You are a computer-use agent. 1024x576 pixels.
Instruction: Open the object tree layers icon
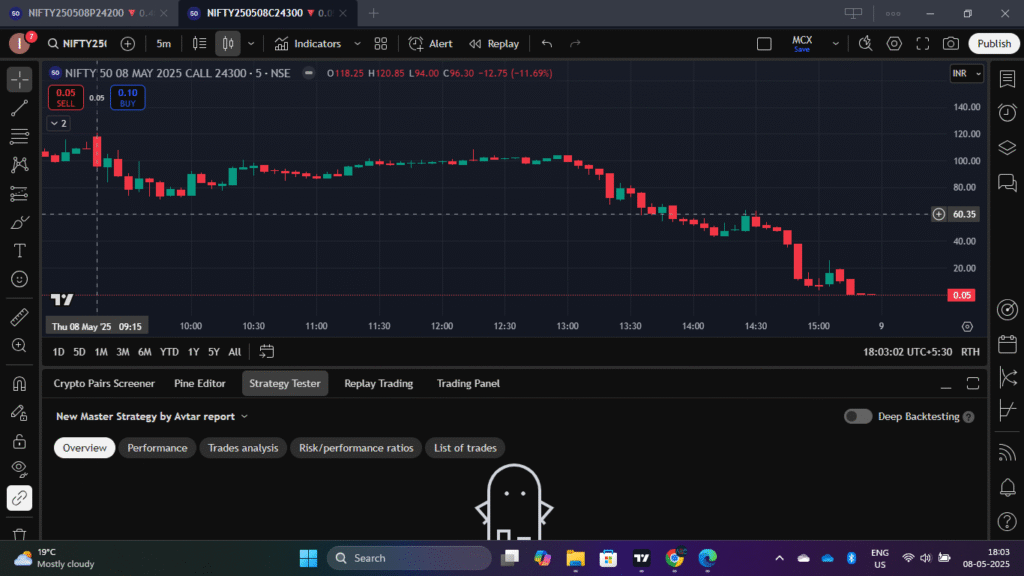click(x=1007, y=148)
